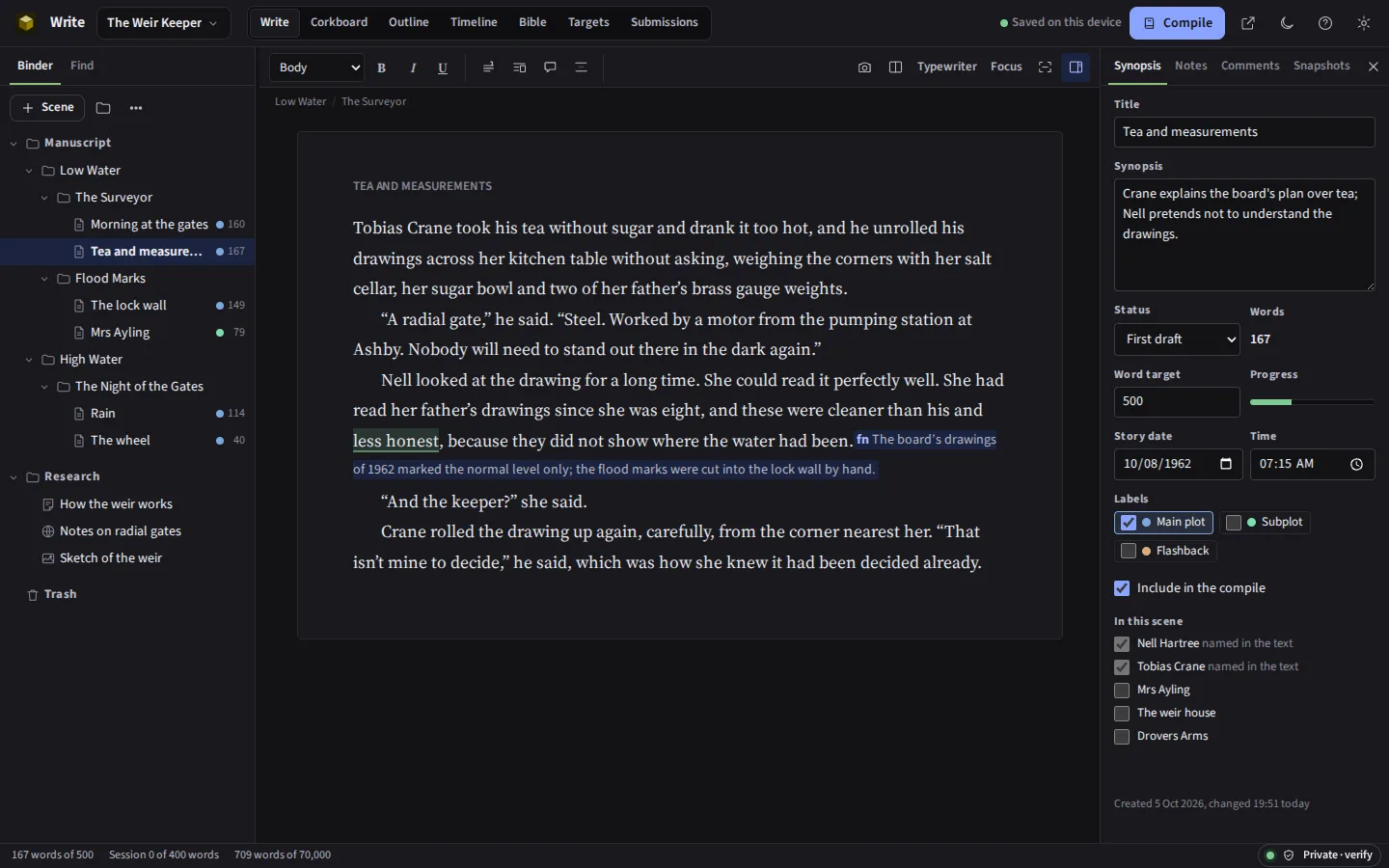
Task: Click the scene Title field
Action: click(1244, 132)
